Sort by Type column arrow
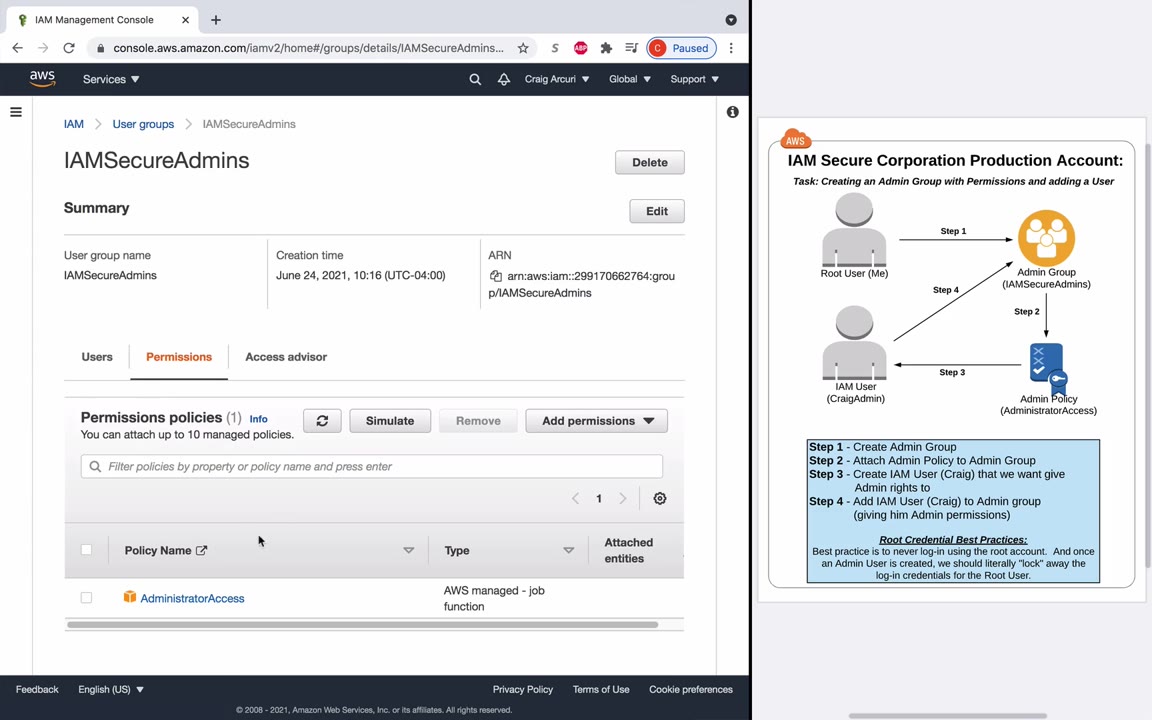The image size is (1152, 720). (569, 550)
